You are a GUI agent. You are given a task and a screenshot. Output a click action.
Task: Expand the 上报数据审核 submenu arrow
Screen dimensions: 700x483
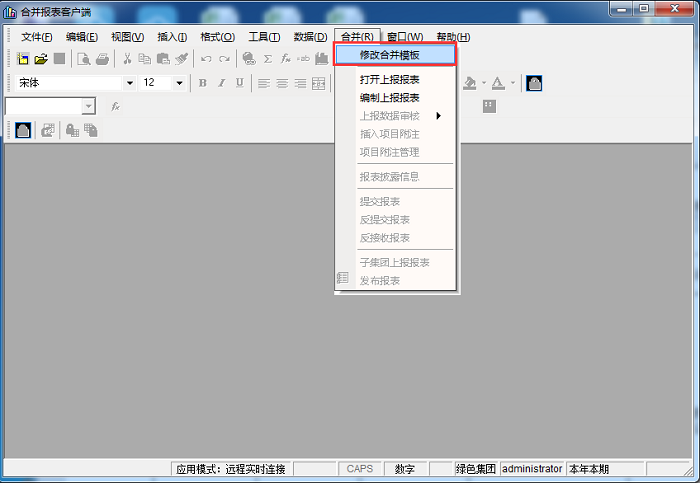[438, 116]
